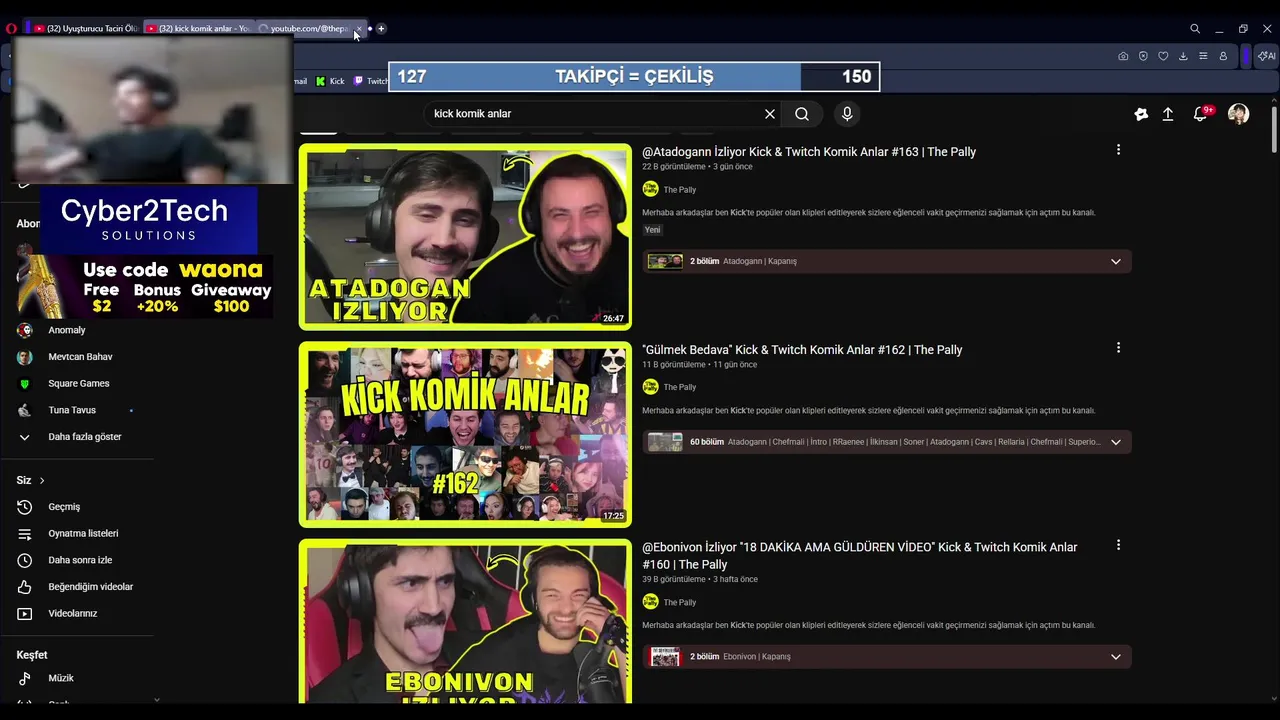Click The Pally channel avatar under video #162
1280x720 pixels.
point(650,387)
